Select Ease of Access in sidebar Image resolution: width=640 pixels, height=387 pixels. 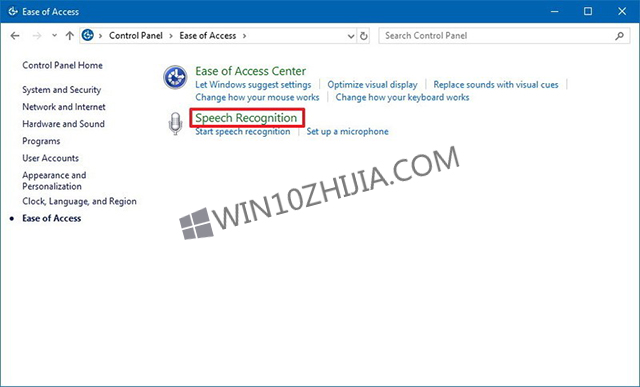click(x=52, y=218)
